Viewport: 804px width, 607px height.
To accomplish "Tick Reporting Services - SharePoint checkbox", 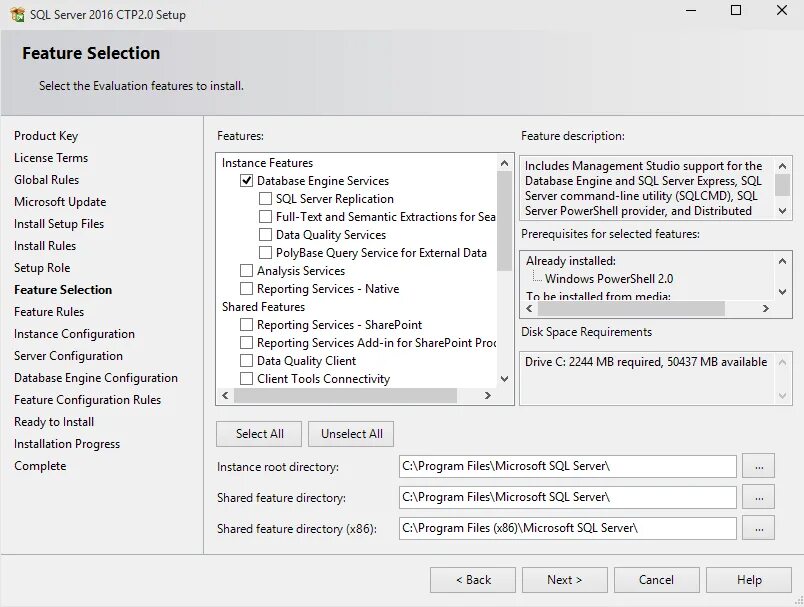I will coord(246,325).
